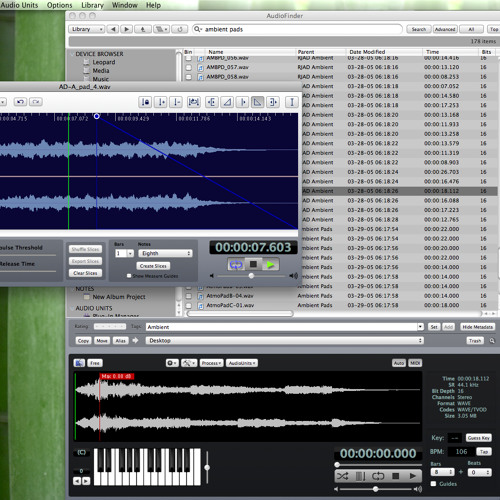Click the vertical pitch slider beside the keyboard
The image size is (500, 500).
[x=207, y=467]
